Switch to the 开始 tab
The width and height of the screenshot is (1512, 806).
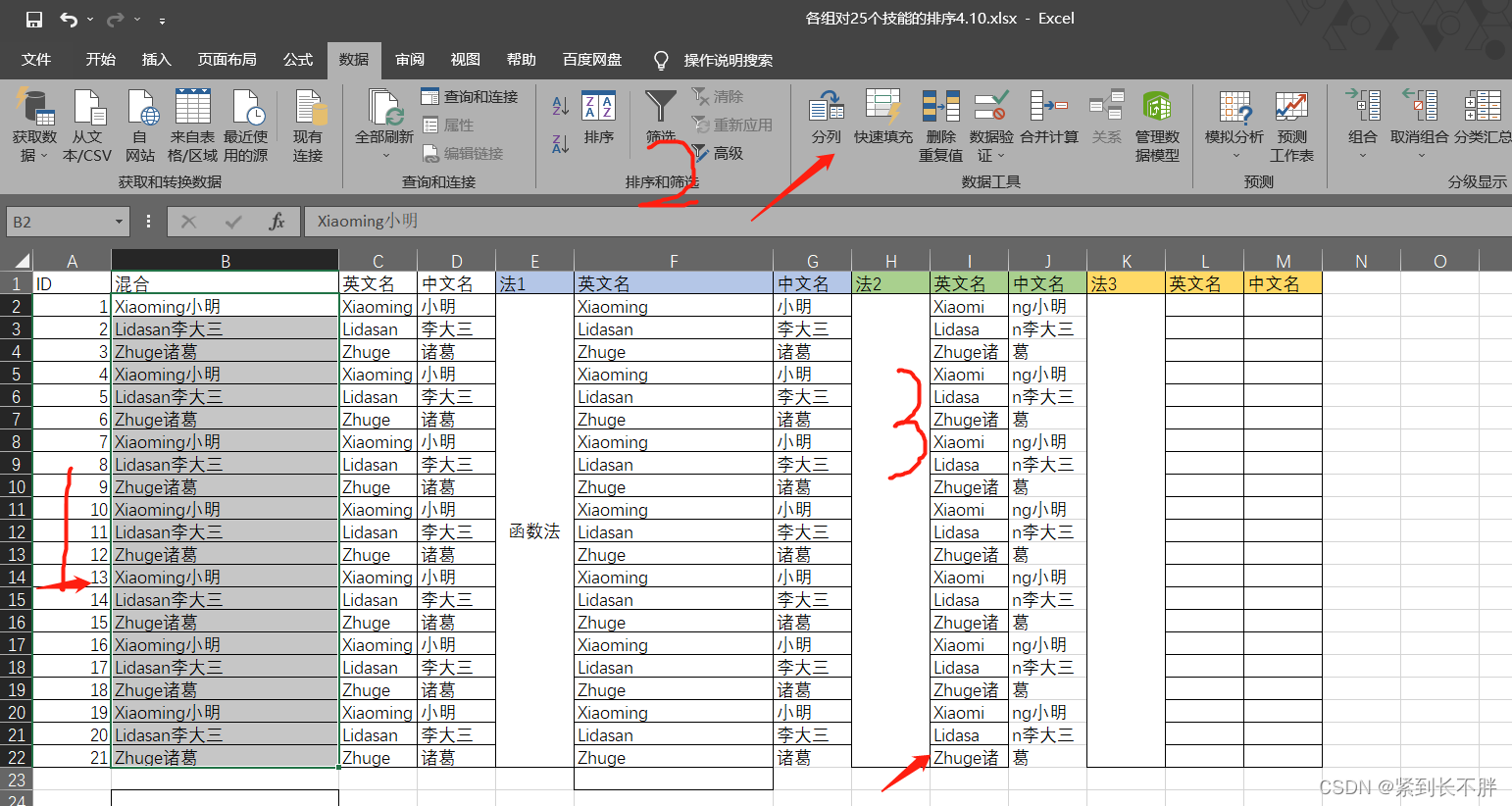point(101,60)
